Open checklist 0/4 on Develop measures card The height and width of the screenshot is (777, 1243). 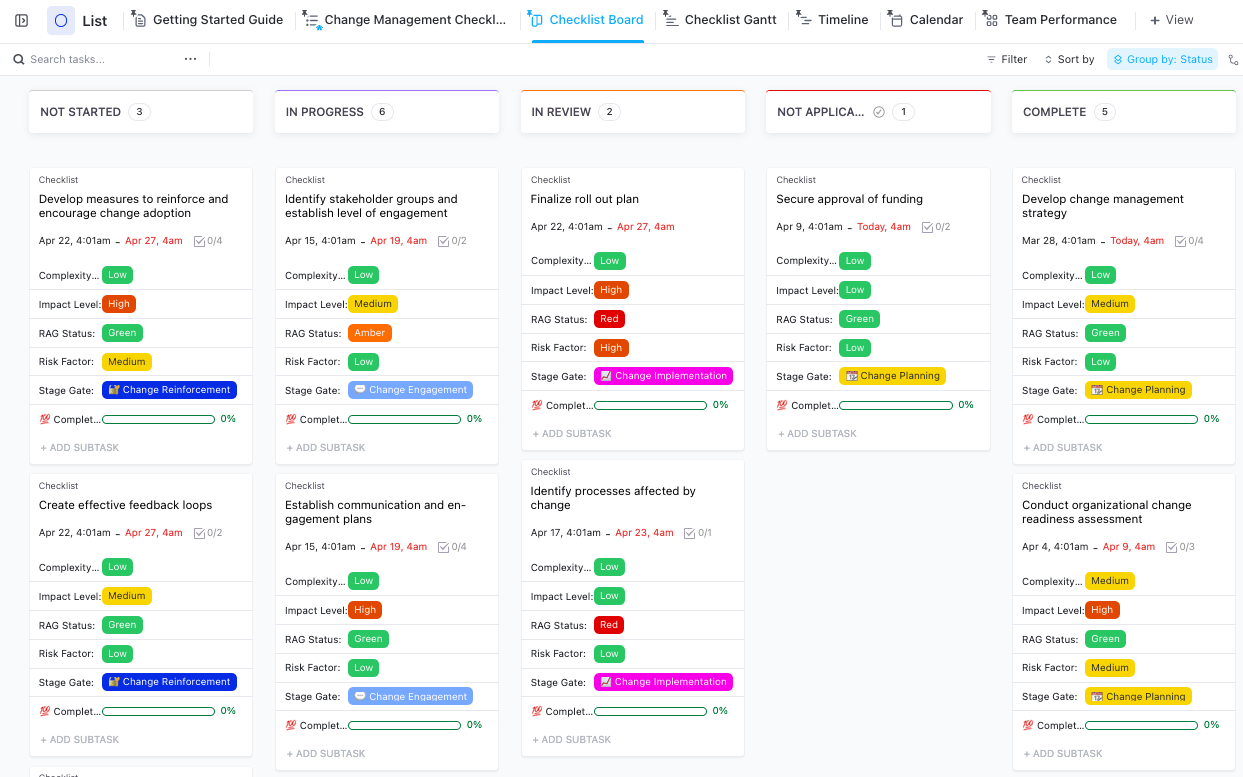pyautogui.click(x=207, y=241)
